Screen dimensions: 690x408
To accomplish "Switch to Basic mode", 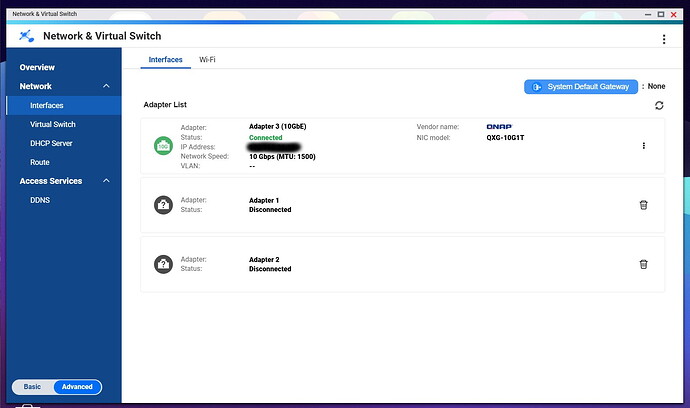I will click(x=33, y=387).
